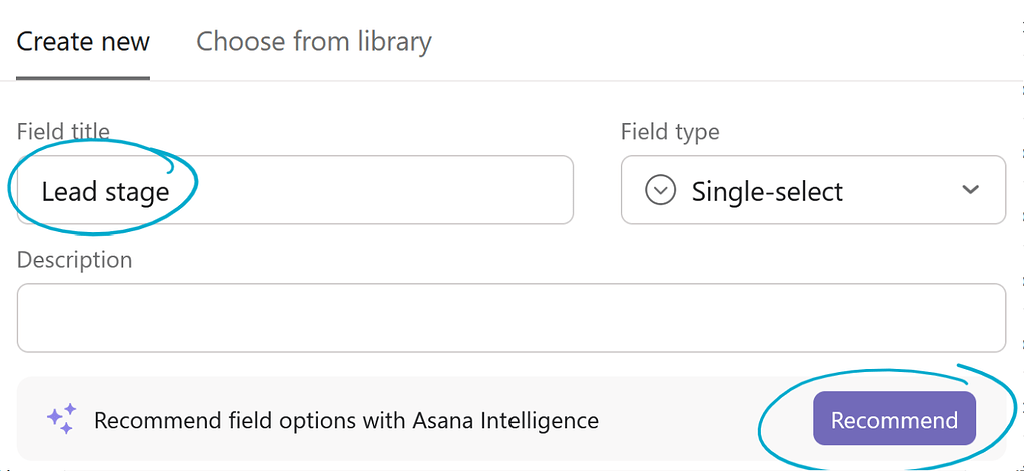
Task: Click the Asana Intelligence sparkle icon
Action: pos(62,419)
